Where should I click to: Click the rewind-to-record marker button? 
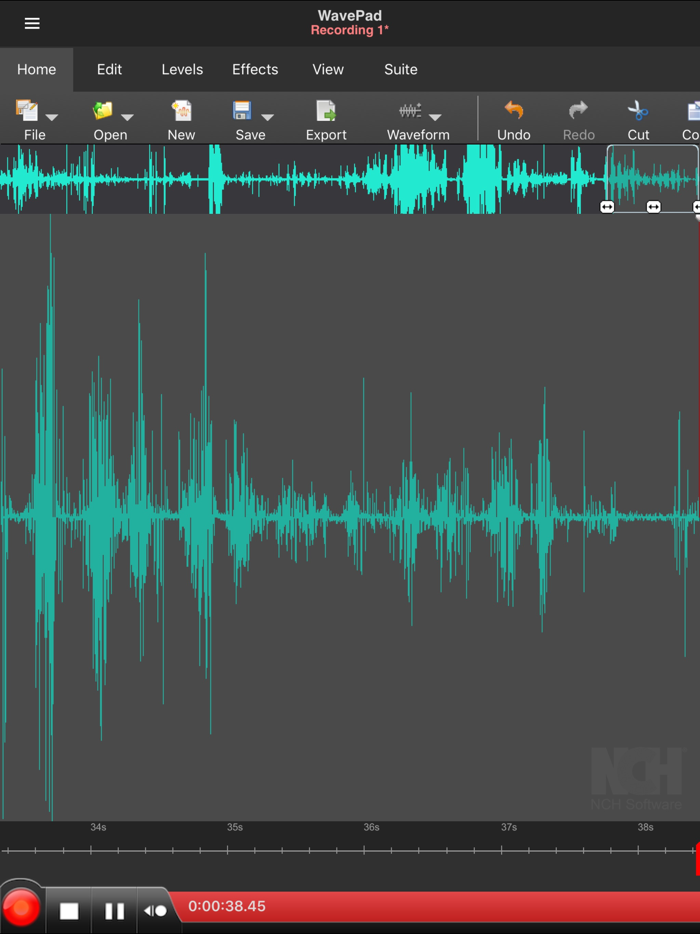tap(155, 911)
